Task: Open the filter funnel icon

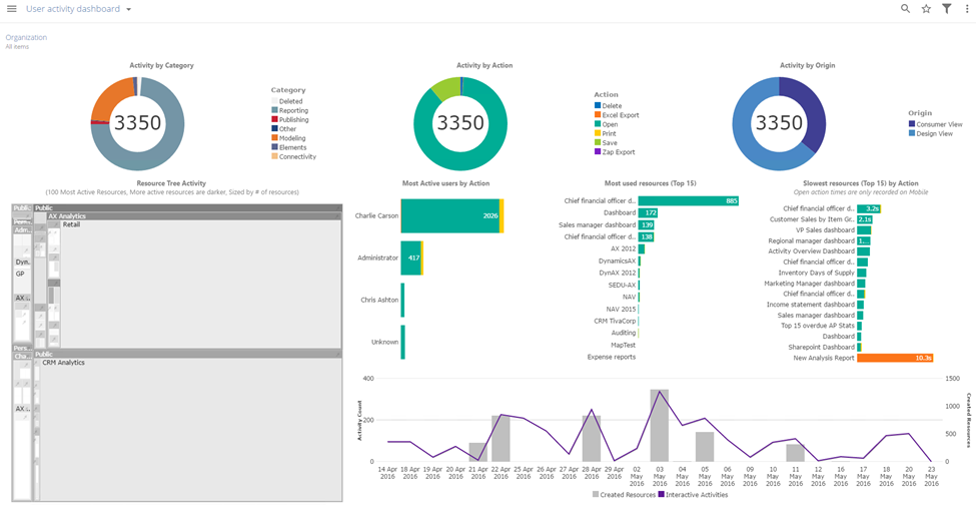Action: [x=946, y=9]
